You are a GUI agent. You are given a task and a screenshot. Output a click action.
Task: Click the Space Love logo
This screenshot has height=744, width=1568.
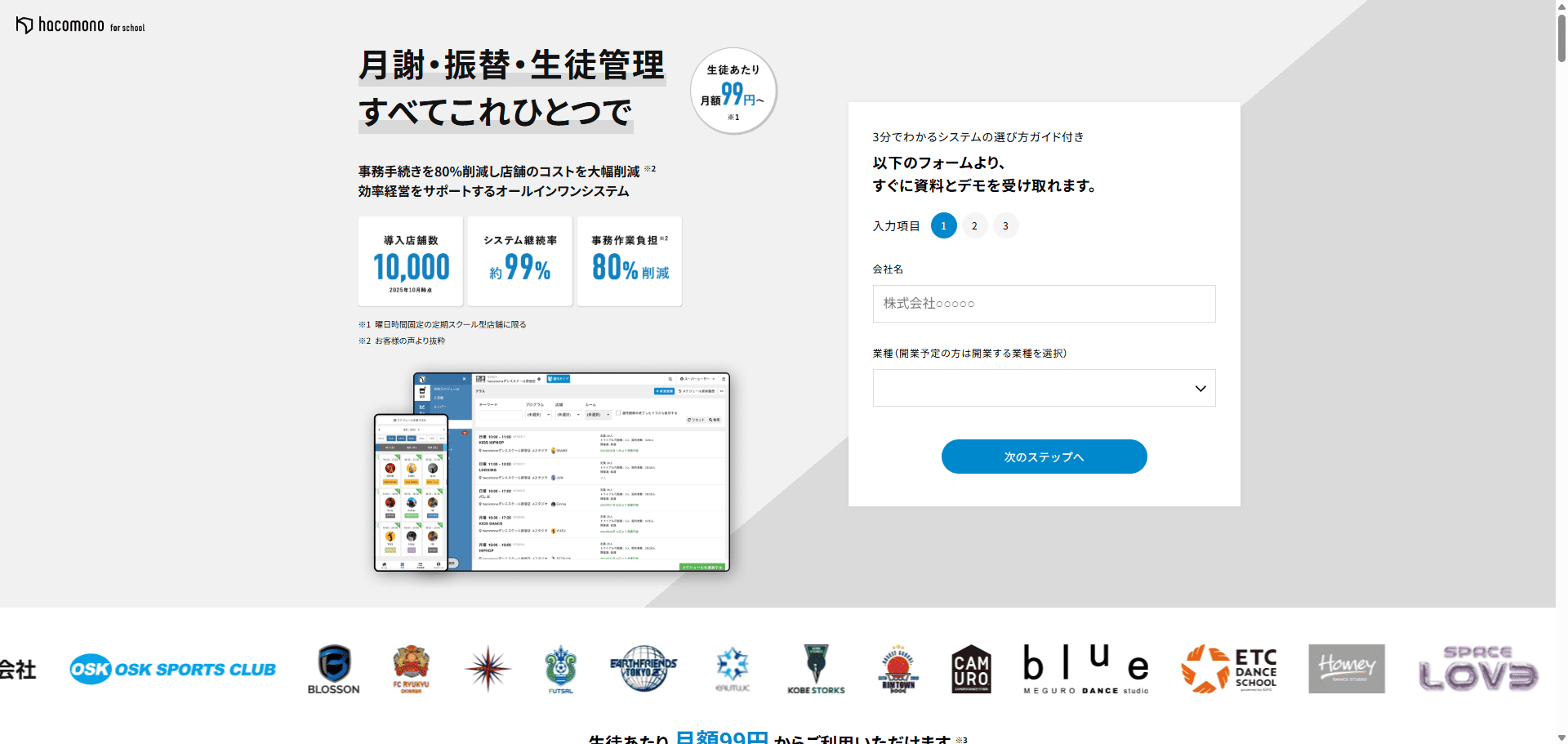click(1477, 669)
